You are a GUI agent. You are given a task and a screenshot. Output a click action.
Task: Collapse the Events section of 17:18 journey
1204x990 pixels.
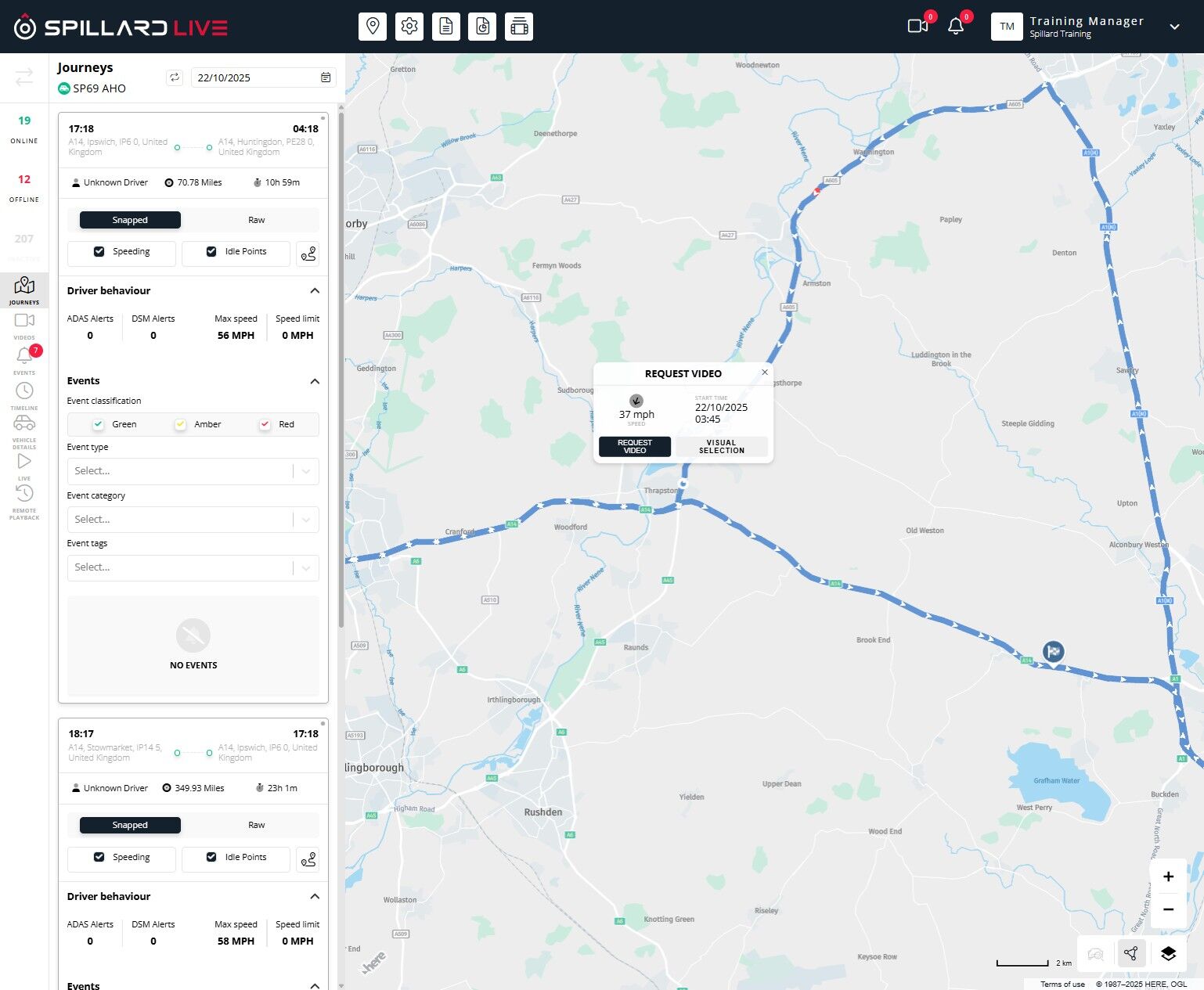tap(315, 381)
